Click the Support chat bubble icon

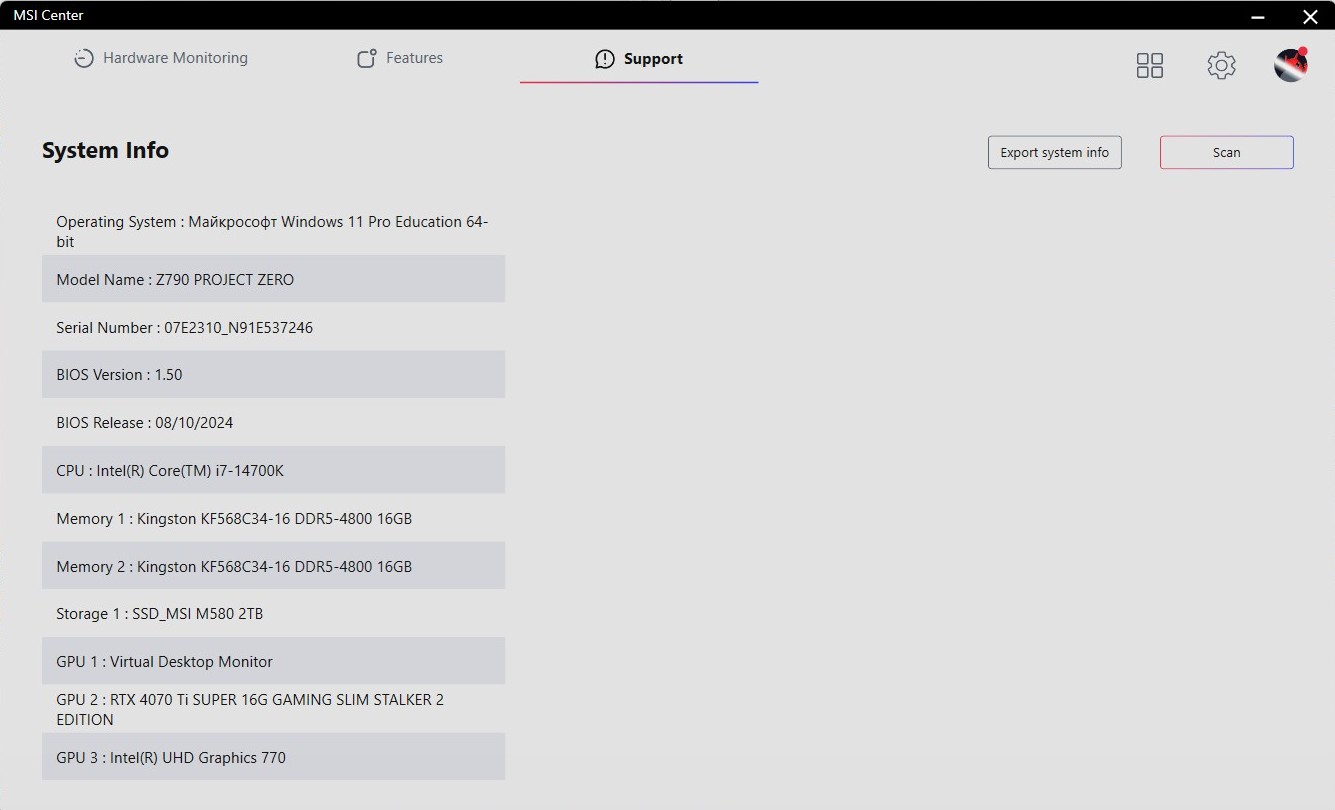(604, 59)
